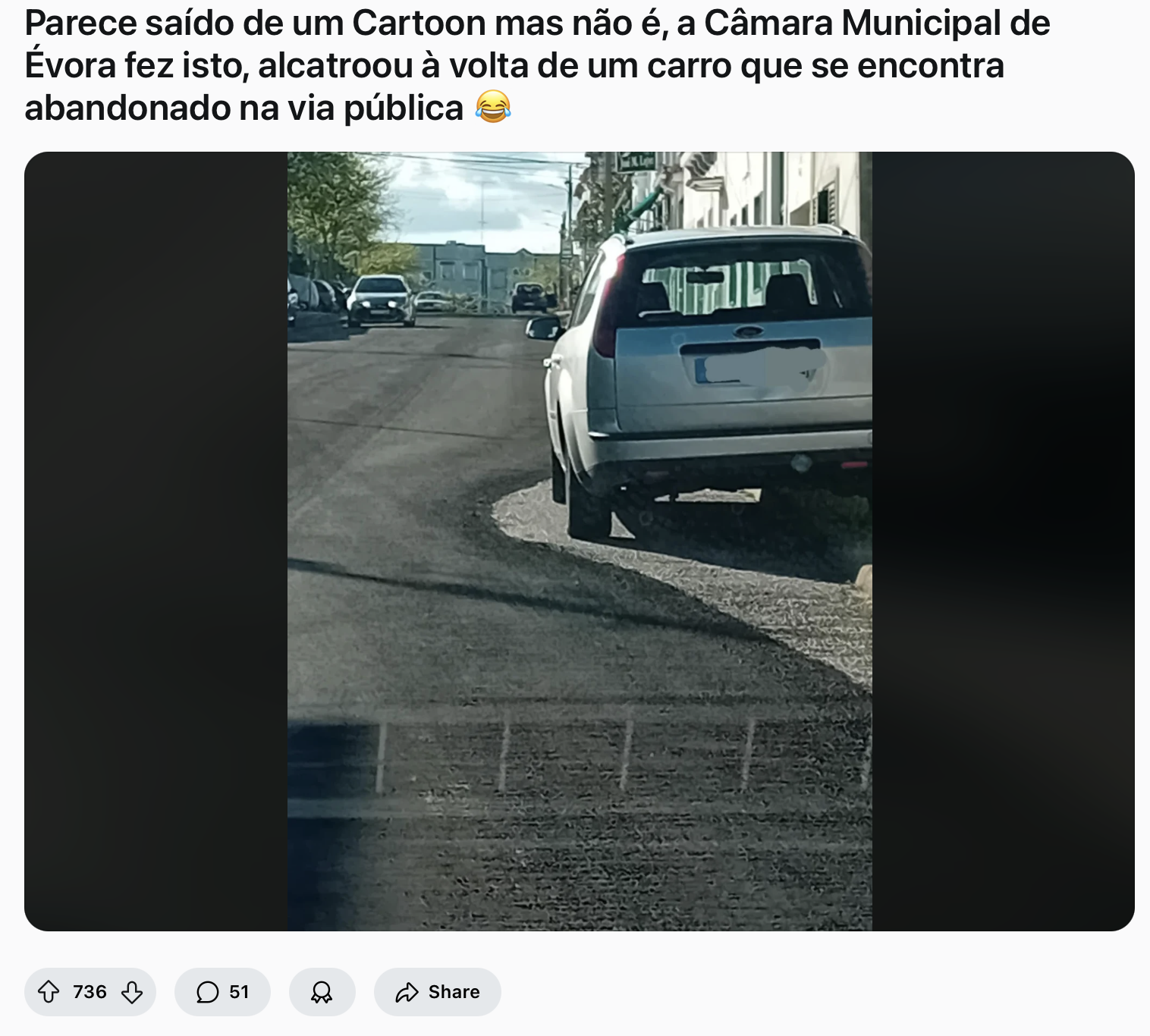Click the laughing emoji in the title

coord(493,107)
